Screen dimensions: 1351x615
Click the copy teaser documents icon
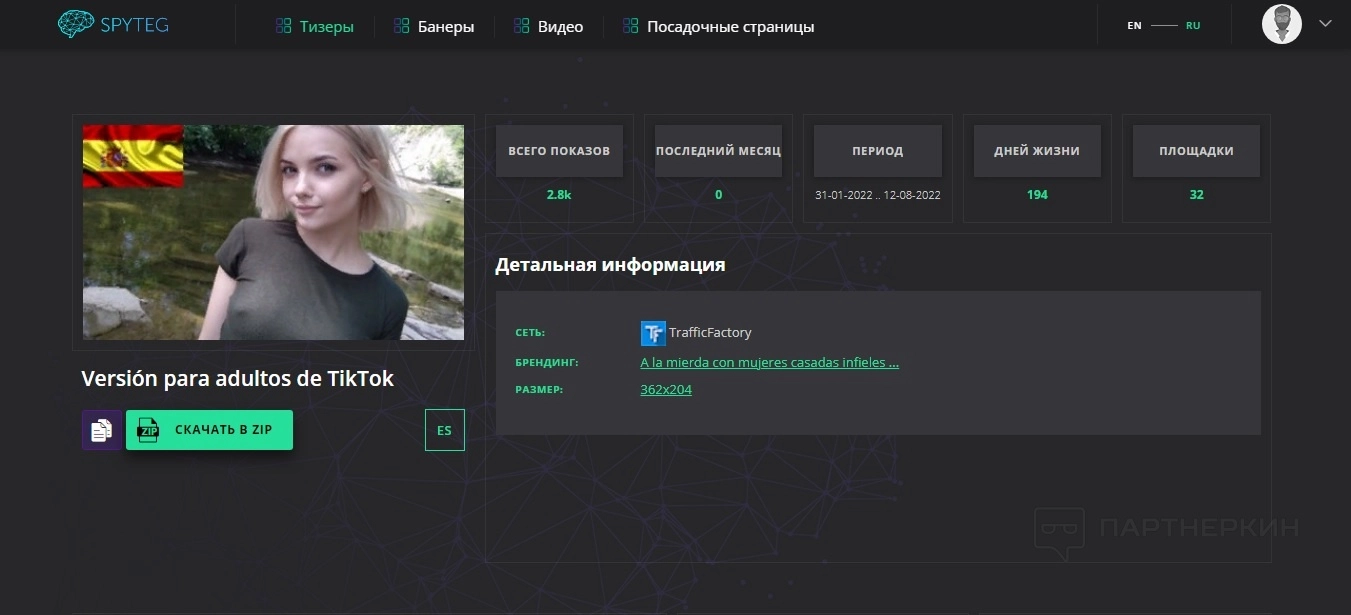pyautogui.click(x=102, y=430)
